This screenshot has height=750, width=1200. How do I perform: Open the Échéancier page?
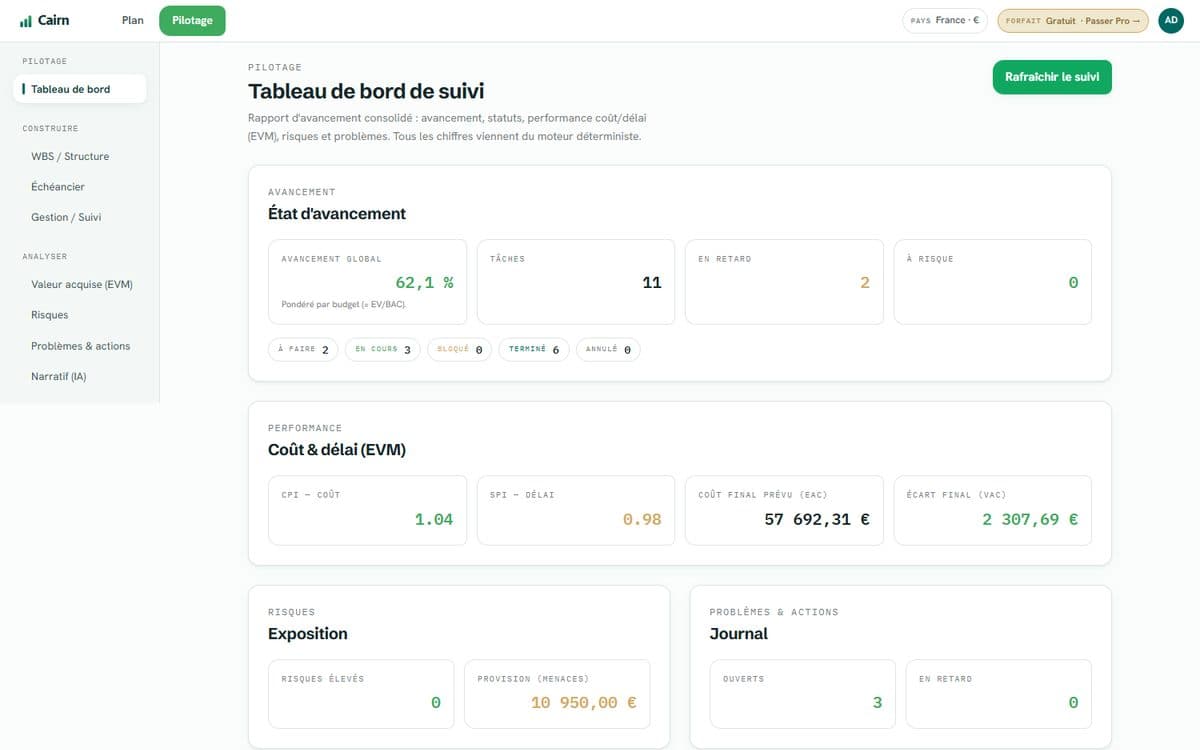58,187
